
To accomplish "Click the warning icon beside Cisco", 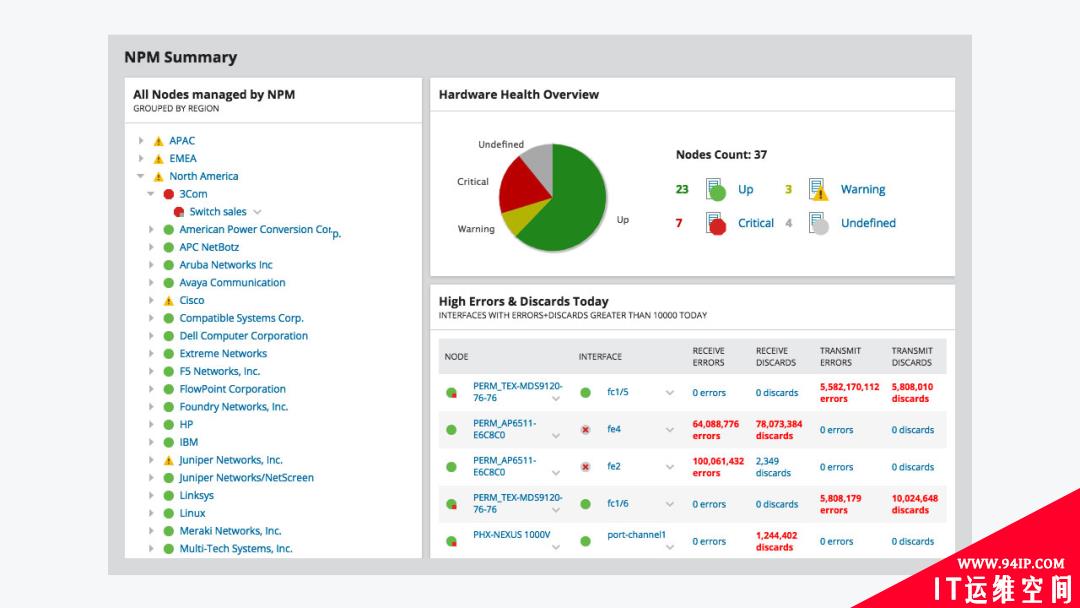I will 169,301.
